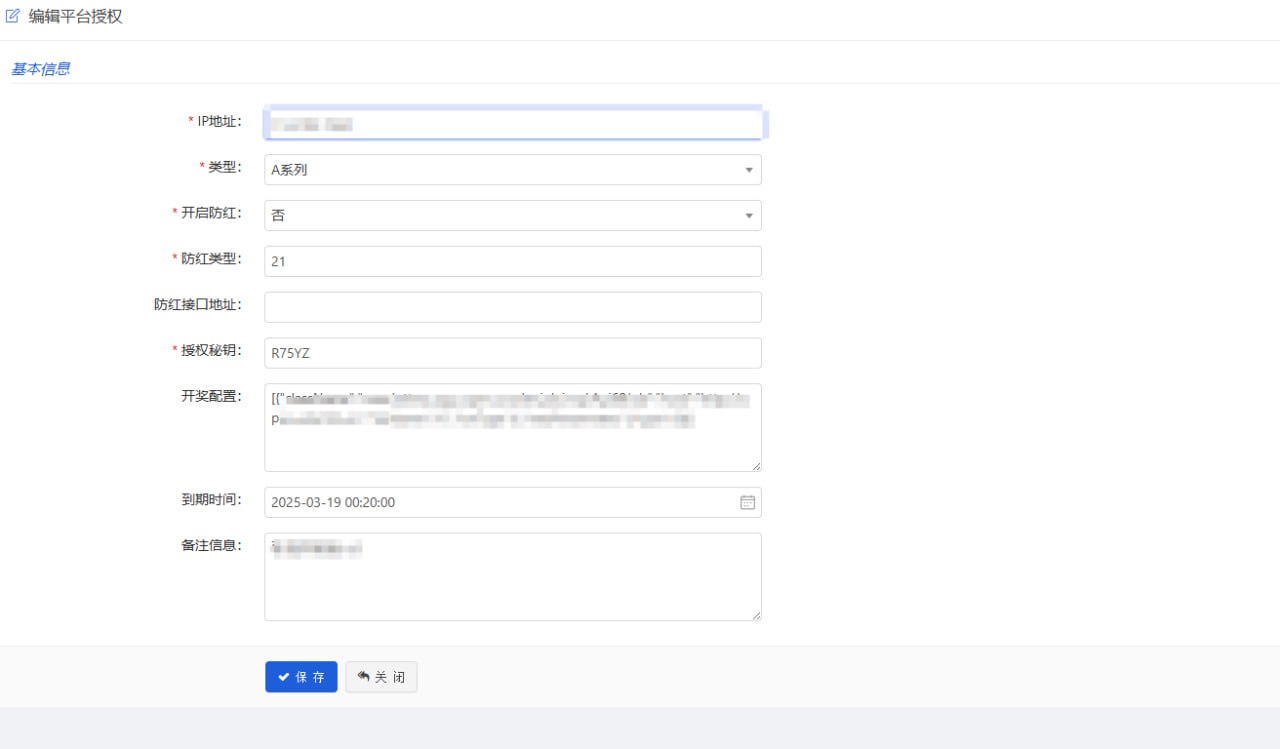The width and height of the screenshot is (1280, 749).
Task: Click the resize handle of 开奖配置 textarea
Action: tap(756, 466)
